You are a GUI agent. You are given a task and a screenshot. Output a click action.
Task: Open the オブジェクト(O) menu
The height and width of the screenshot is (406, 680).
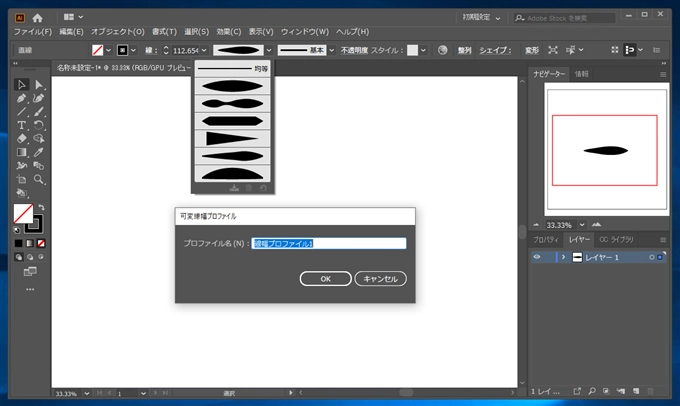tap(118, 32)
